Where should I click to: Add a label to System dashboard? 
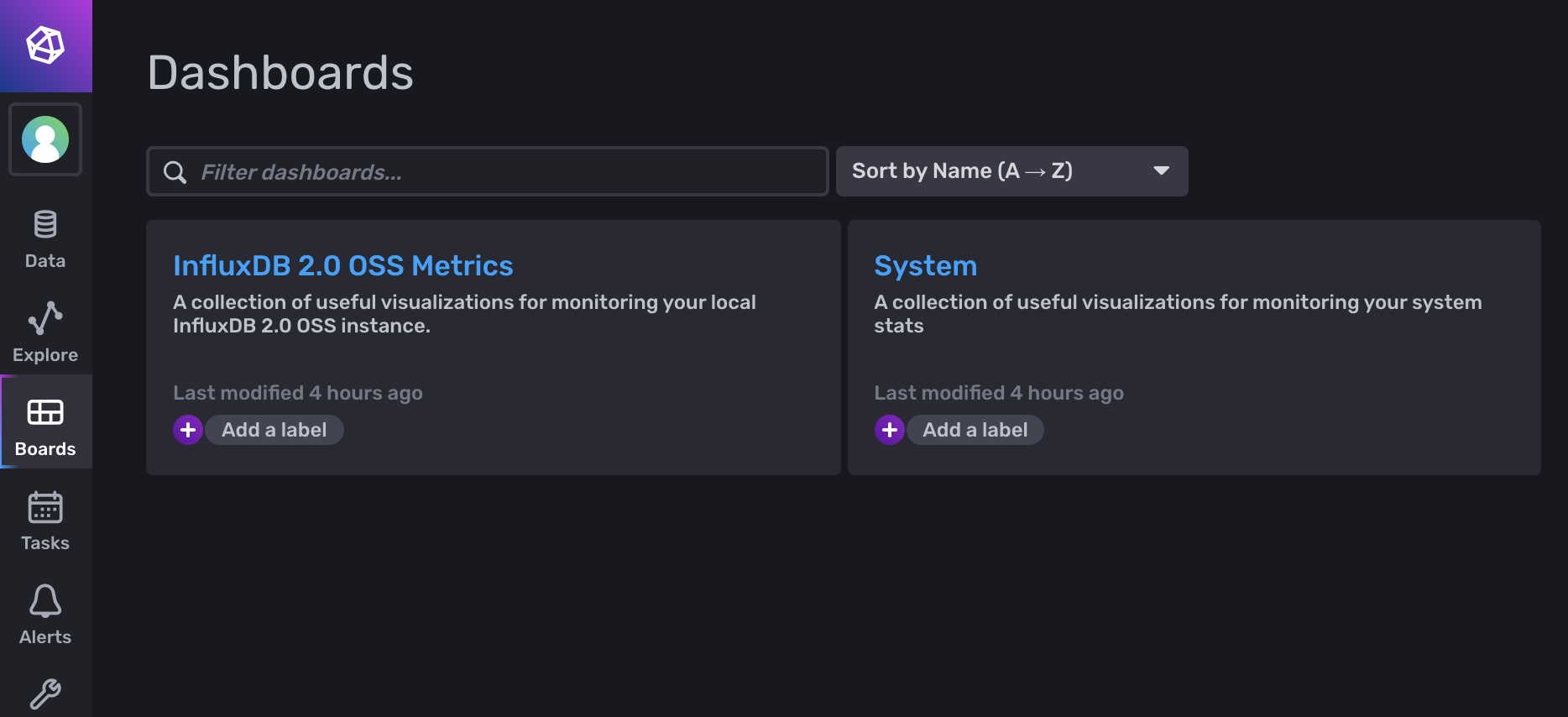pos(975,430)
